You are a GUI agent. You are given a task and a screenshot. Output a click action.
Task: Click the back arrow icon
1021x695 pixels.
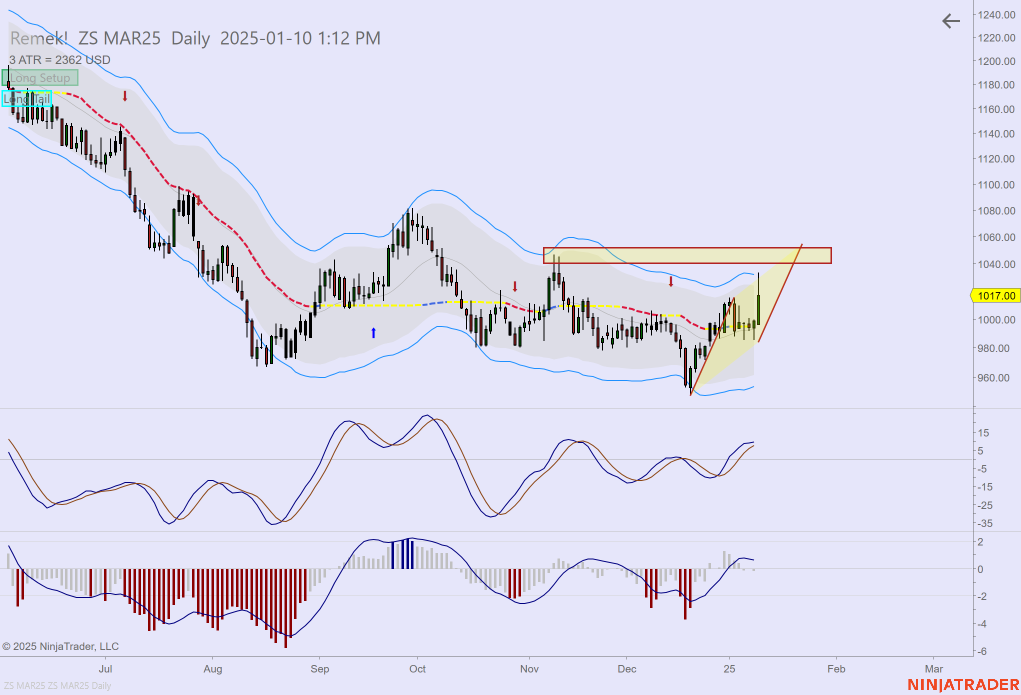pos(951,21)
